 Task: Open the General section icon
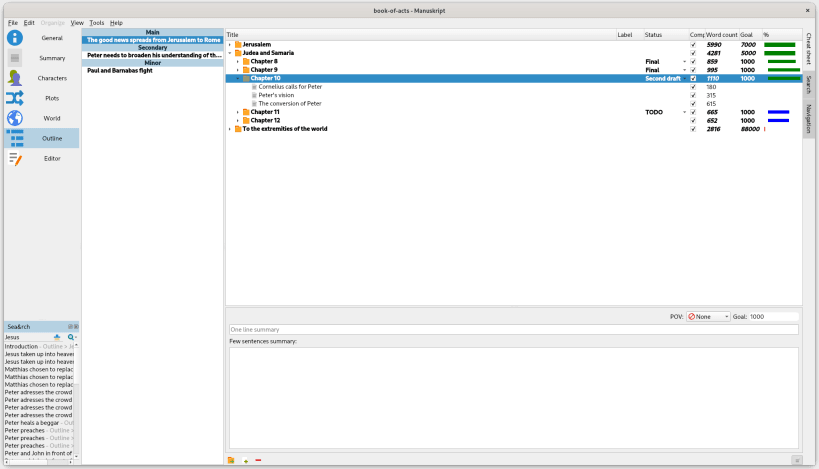(x=15, y=38)
